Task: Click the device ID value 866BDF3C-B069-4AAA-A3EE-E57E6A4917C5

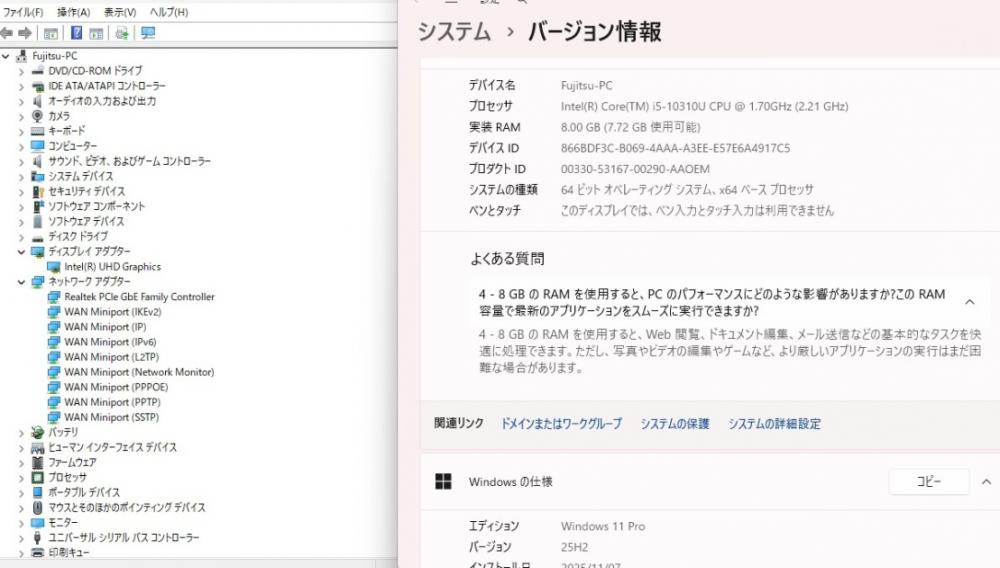Action: (x=675, y=148)
